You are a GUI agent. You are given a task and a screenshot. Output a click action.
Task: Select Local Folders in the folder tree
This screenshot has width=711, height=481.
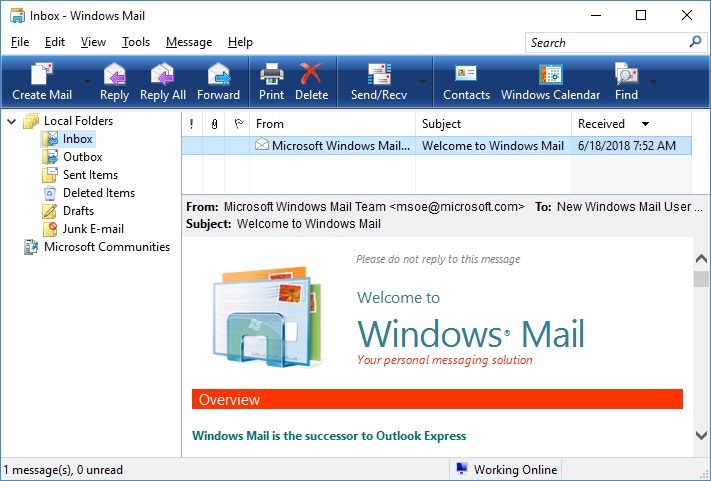(78, 121)
